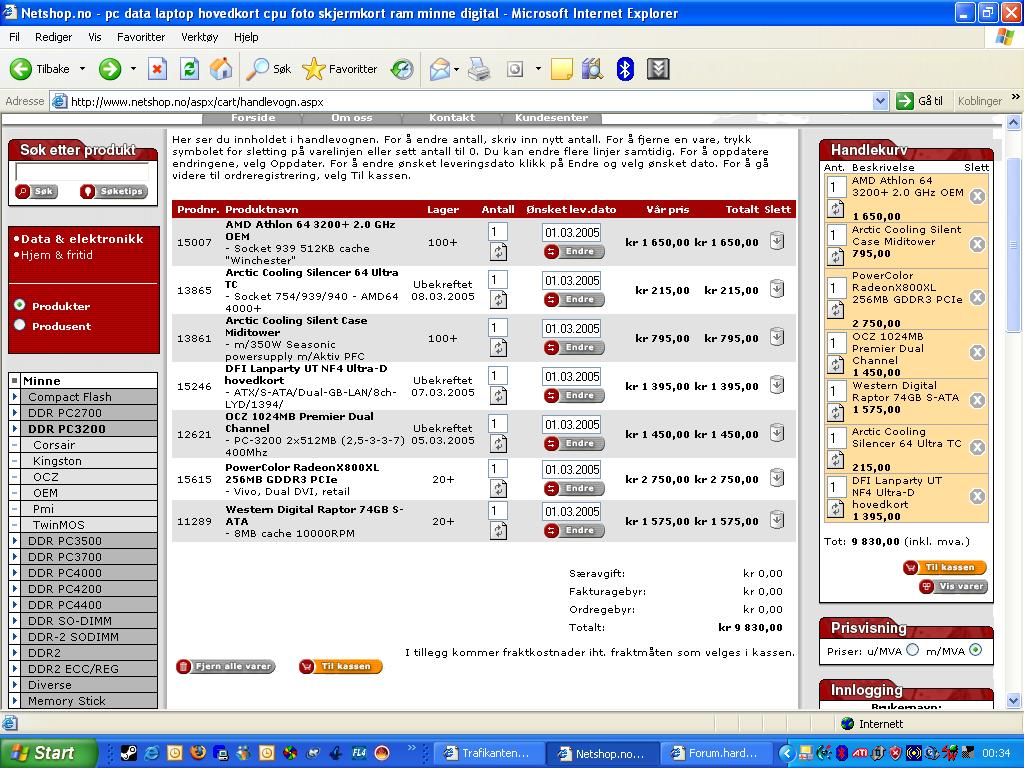Update icon under PowerColor in Handlekurv sidebar
The height and width of the screenshot is (768, 1024).
836,310
